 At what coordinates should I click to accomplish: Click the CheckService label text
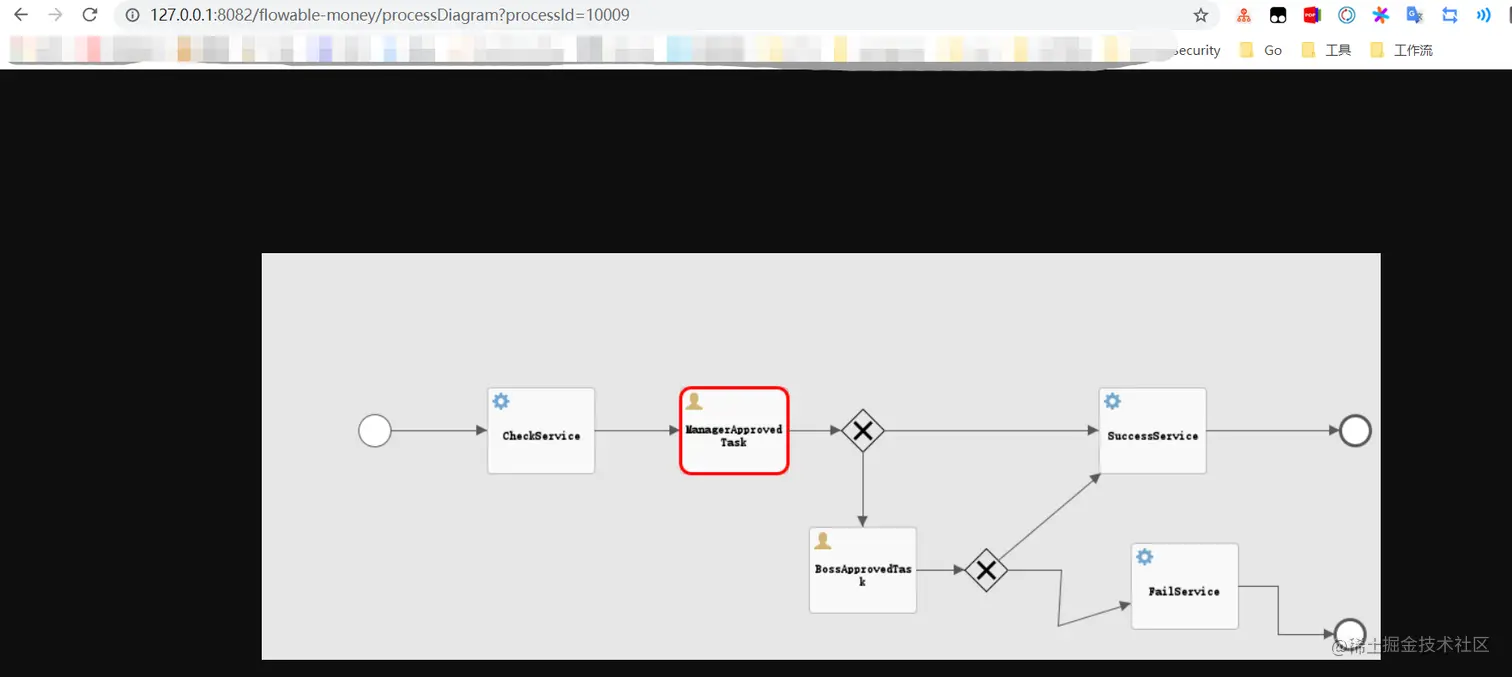point(541,436)
